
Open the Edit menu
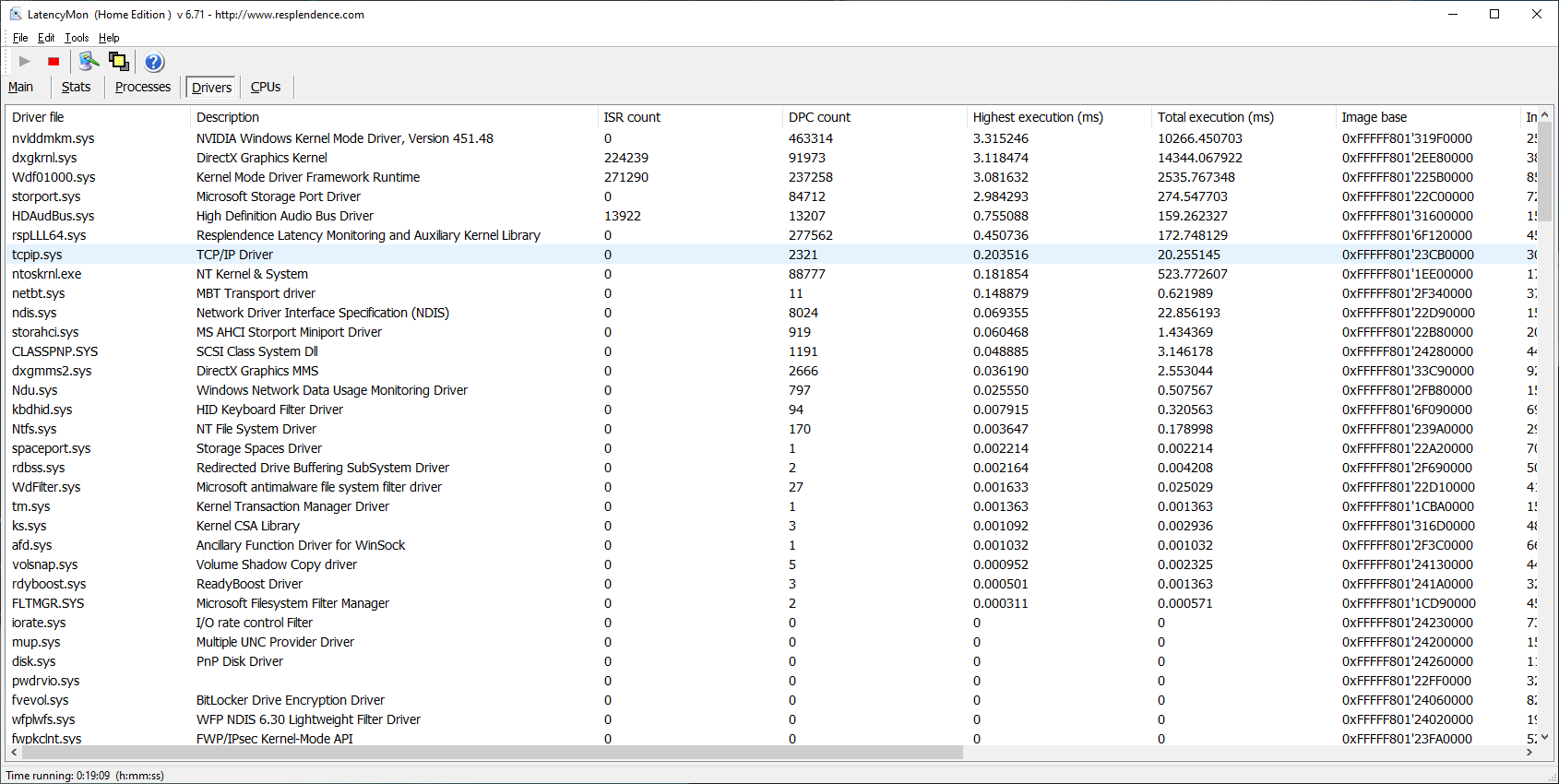pos(46,38)
